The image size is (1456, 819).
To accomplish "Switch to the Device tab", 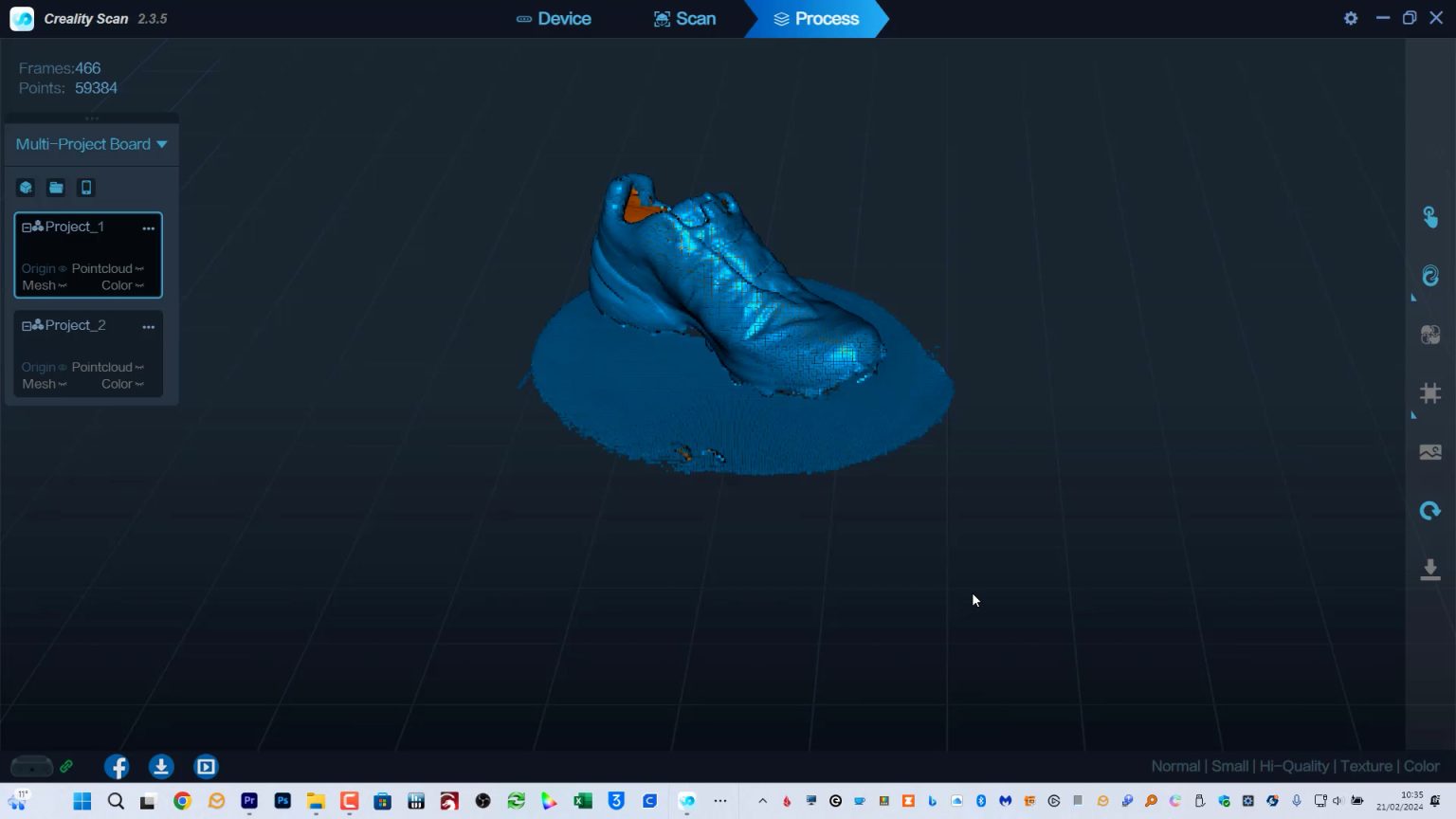I will [x=554, y=19].
